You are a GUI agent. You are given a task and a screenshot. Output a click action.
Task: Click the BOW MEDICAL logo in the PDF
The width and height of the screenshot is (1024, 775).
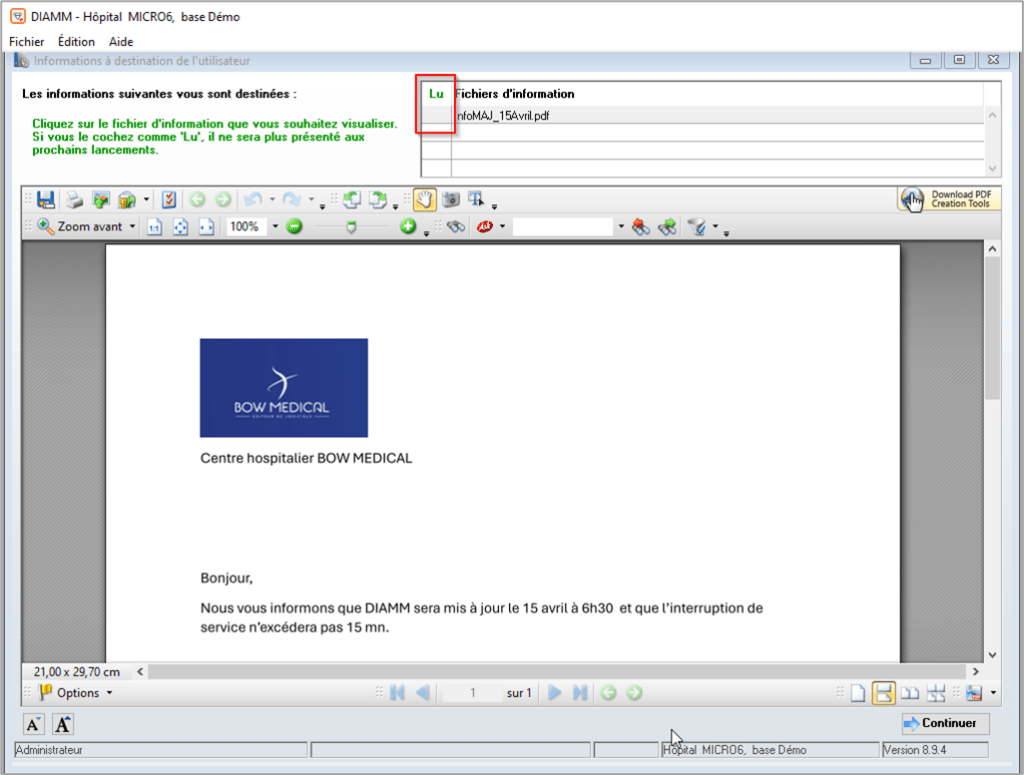284,388
